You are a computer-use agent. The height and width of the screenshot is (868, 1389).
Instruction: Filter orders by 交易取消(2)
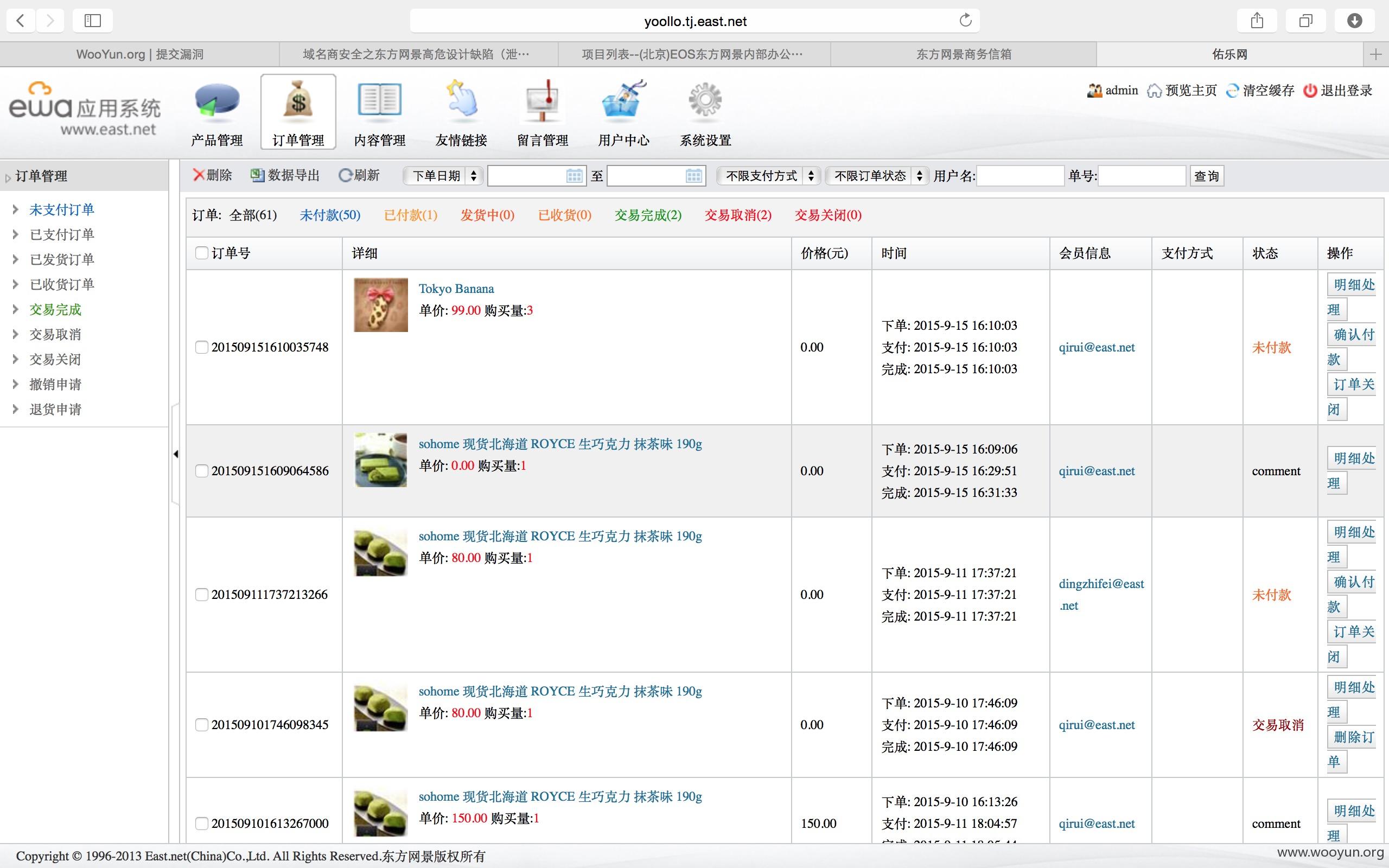pyautogui.click(x=738, y=215)
